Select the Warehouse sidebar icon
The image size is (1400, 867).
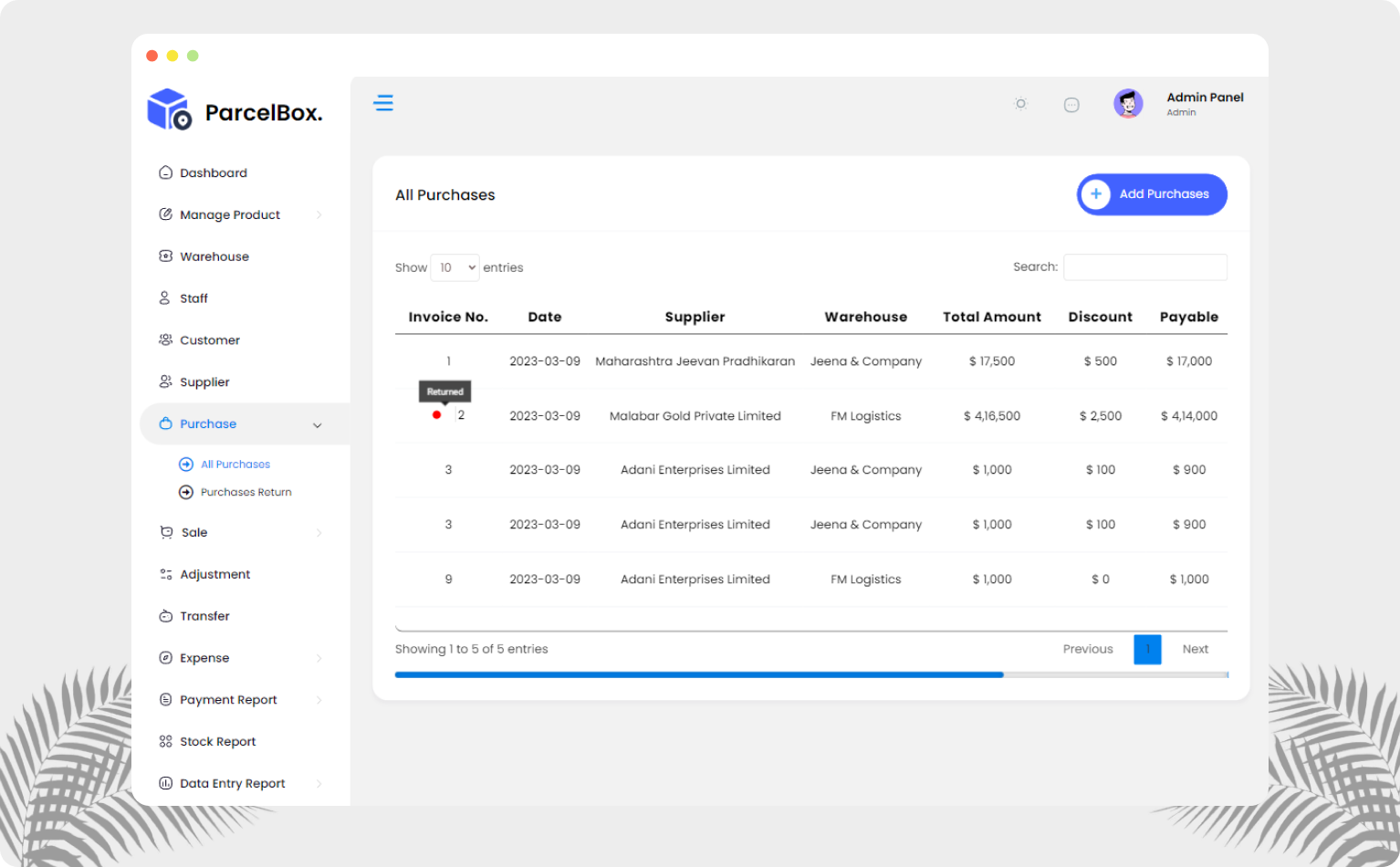point(165,256)
